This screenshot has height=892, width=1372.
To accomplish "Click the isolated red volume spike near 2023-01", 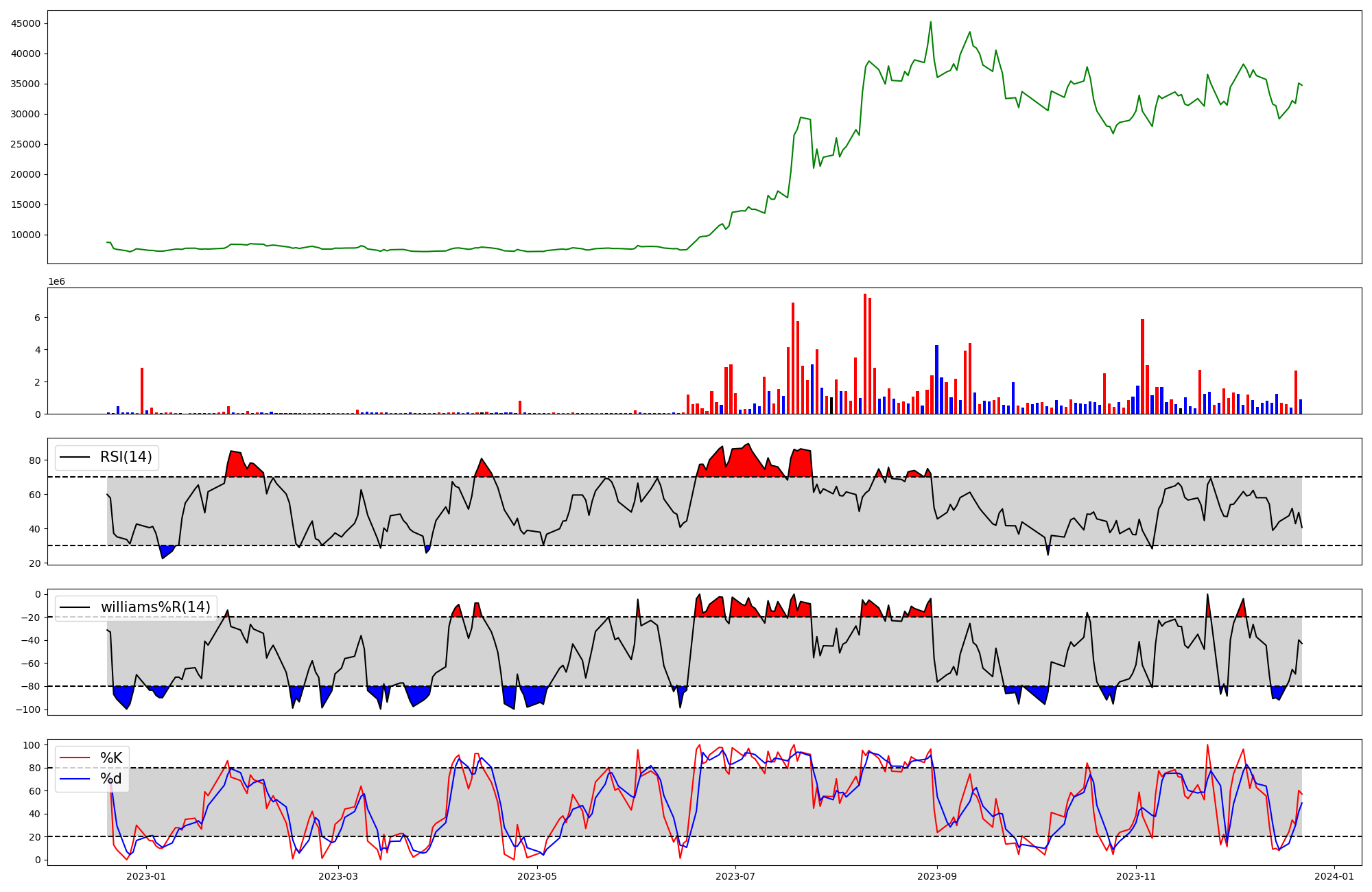I will tap(142, 390).
